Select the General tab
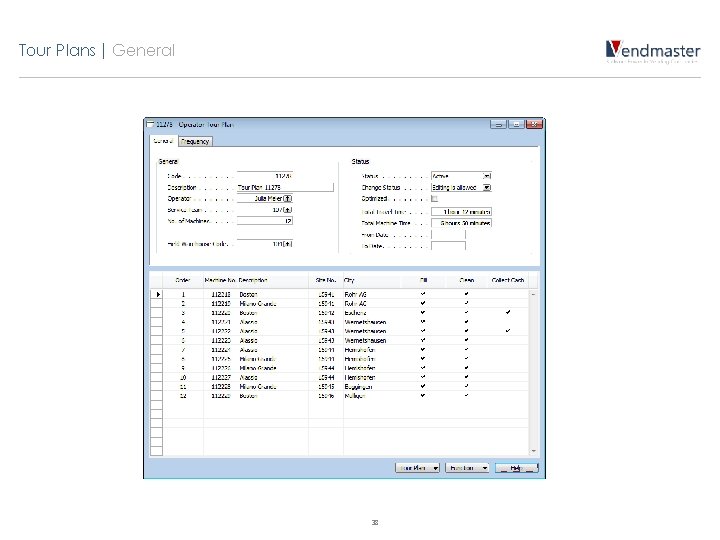The height and width of the screenshot is (540, 720). 163,141
